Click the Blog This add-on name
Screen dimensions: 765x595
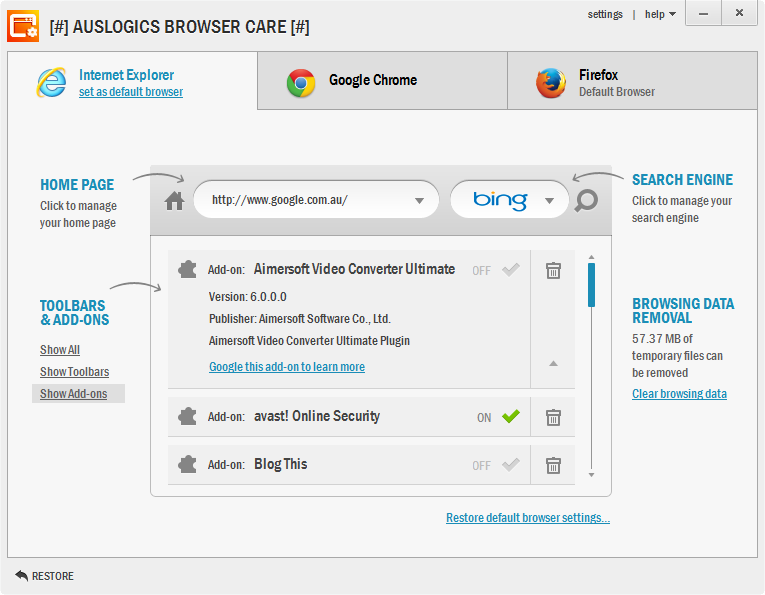[281, 464]
